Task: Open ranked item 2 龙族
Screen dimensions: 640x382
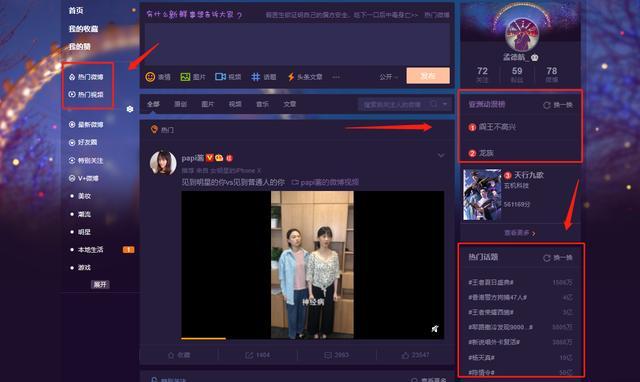Action: pos(481,153)
